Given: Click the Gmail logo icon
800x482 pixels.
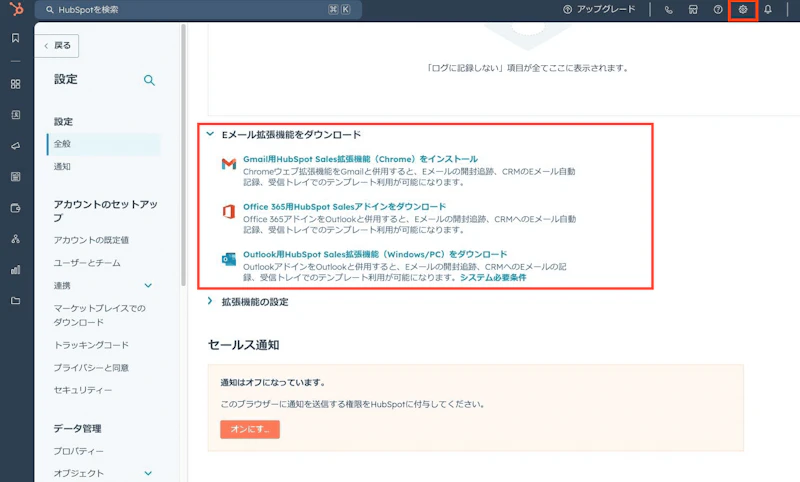Looking at the screenshot, I should coord(229,164).
